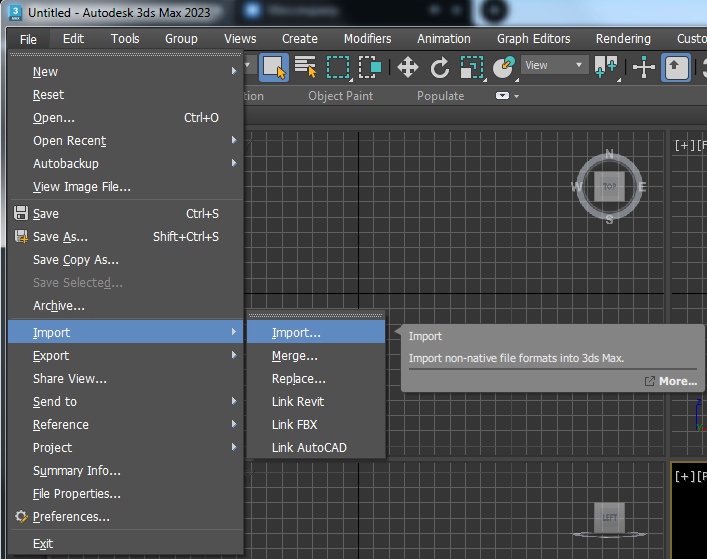Screen dimensions: 707x559
Task: Click the Select by Name icon
Action: click(x=305, y=67)
